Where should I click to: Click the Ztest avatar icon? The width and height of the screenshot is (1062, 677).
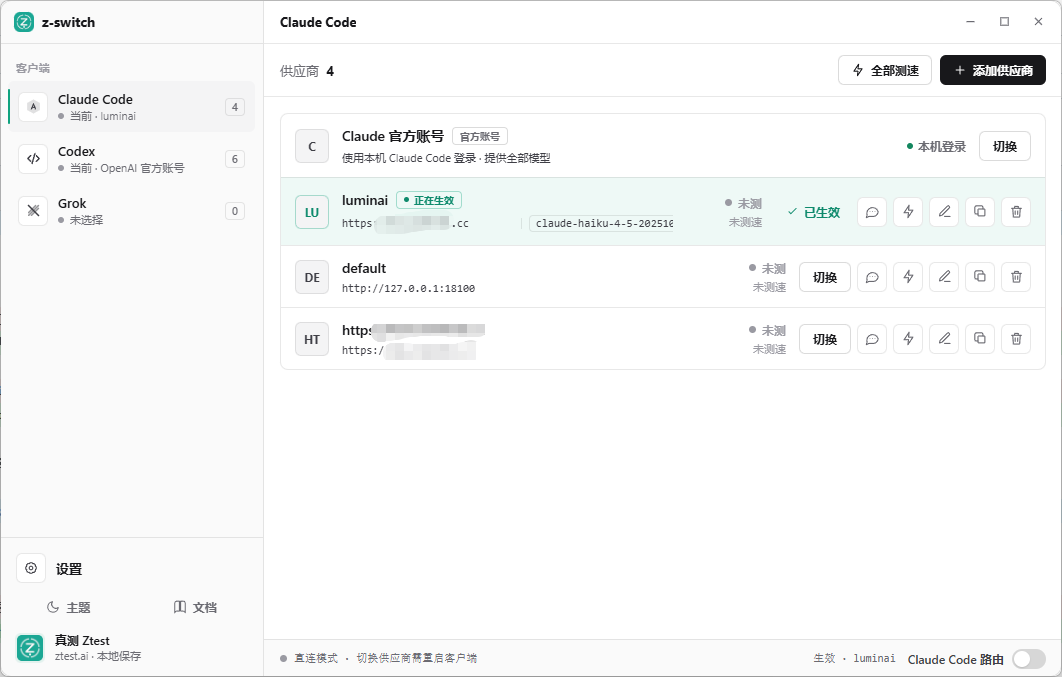(30, 648)
